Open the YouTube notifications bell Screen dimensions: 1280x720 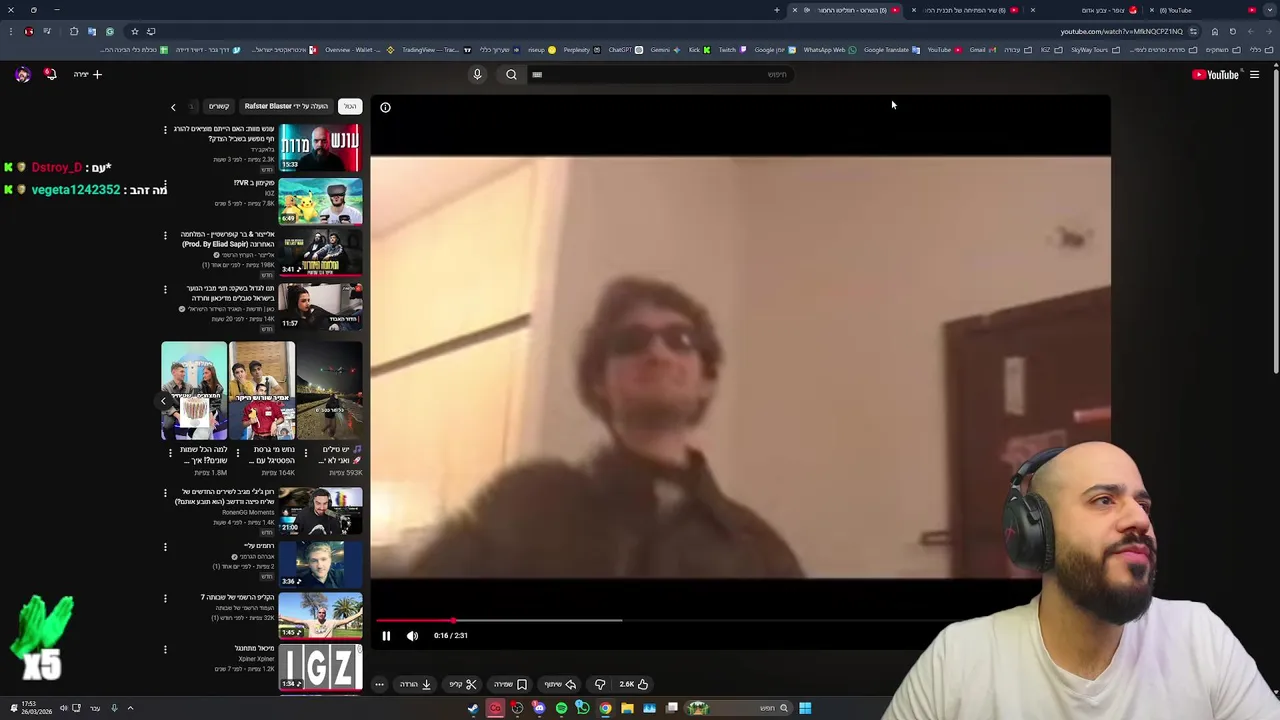[x=50, y=74]
